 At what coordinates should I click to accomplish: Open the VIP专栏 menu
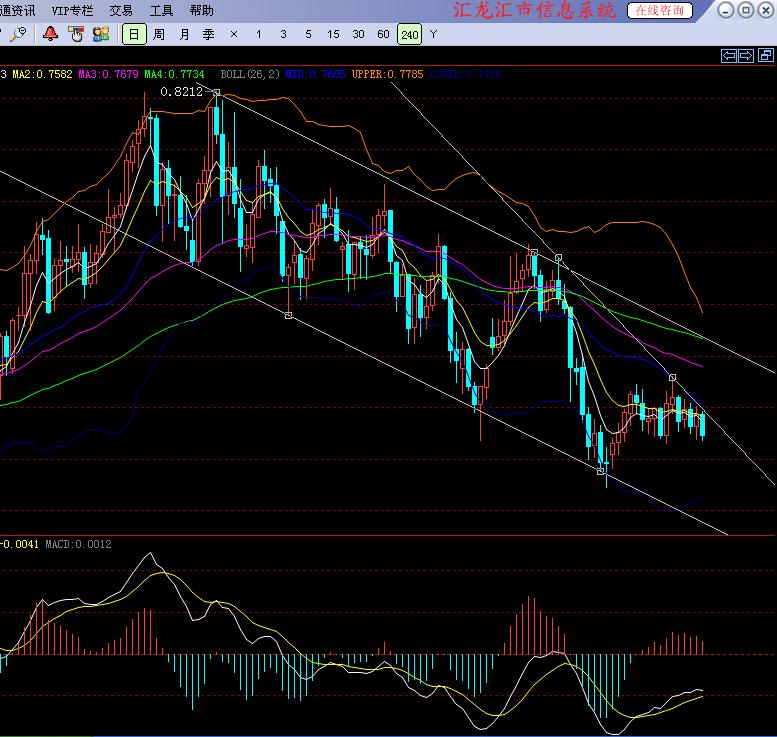pos(72,10)
